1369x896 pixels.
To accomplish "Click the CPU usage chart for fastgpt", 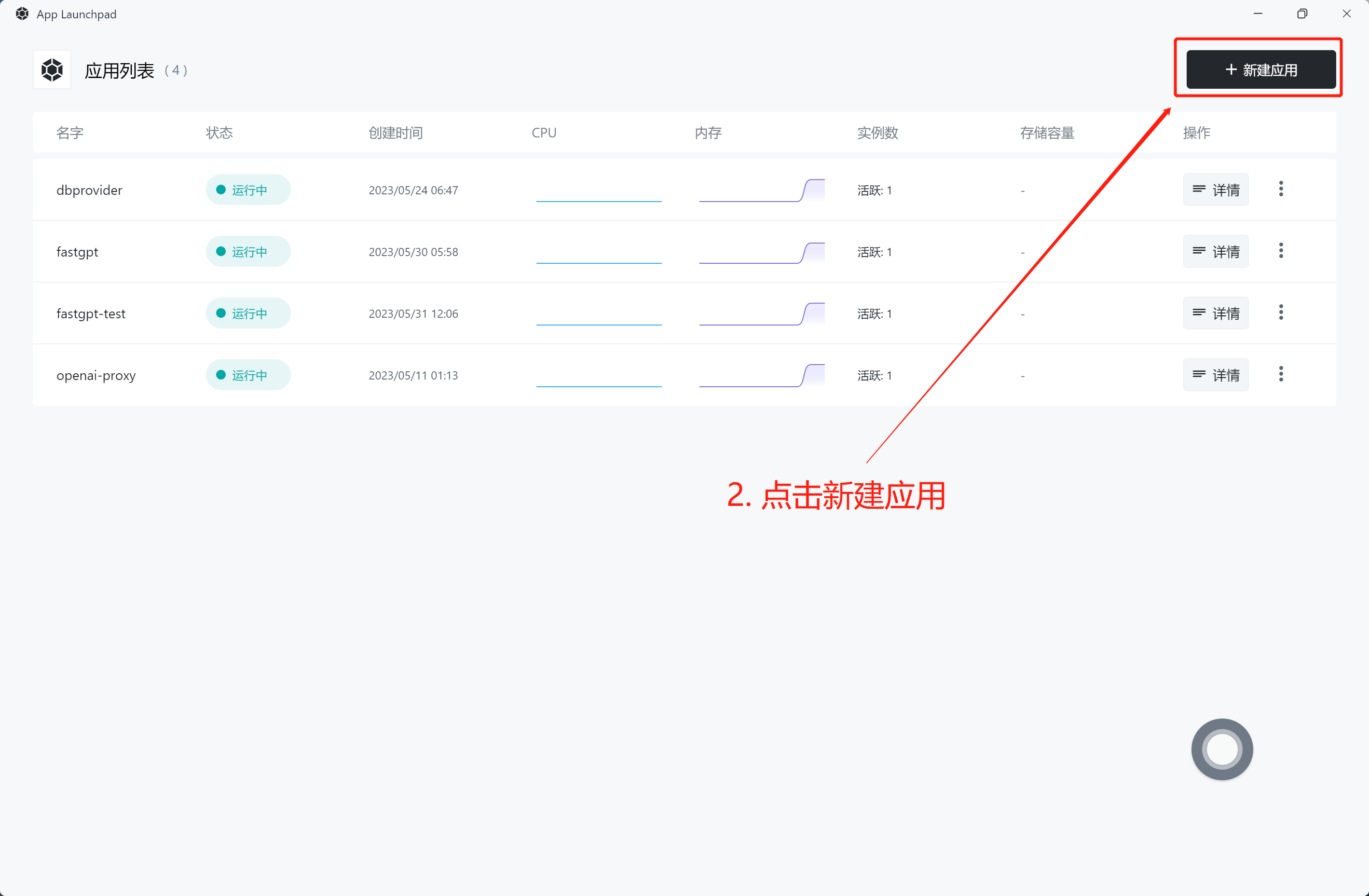I will tap(599, 252).
